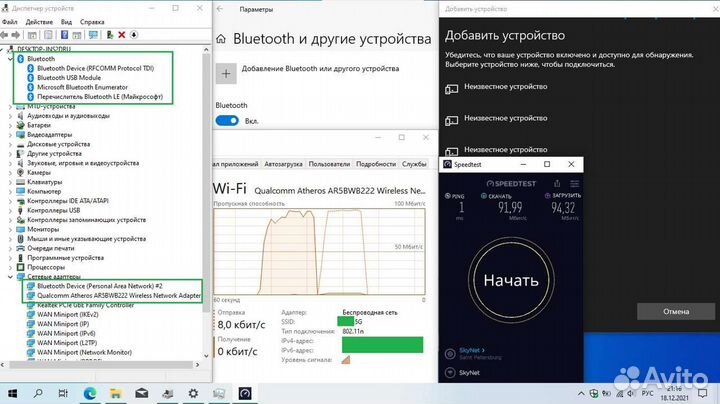Screen dimensions: 720x404
Task: Select Bluetooth Device (Personal Area Network) #2
Action: pyautogui.click(x=100, y=286)
